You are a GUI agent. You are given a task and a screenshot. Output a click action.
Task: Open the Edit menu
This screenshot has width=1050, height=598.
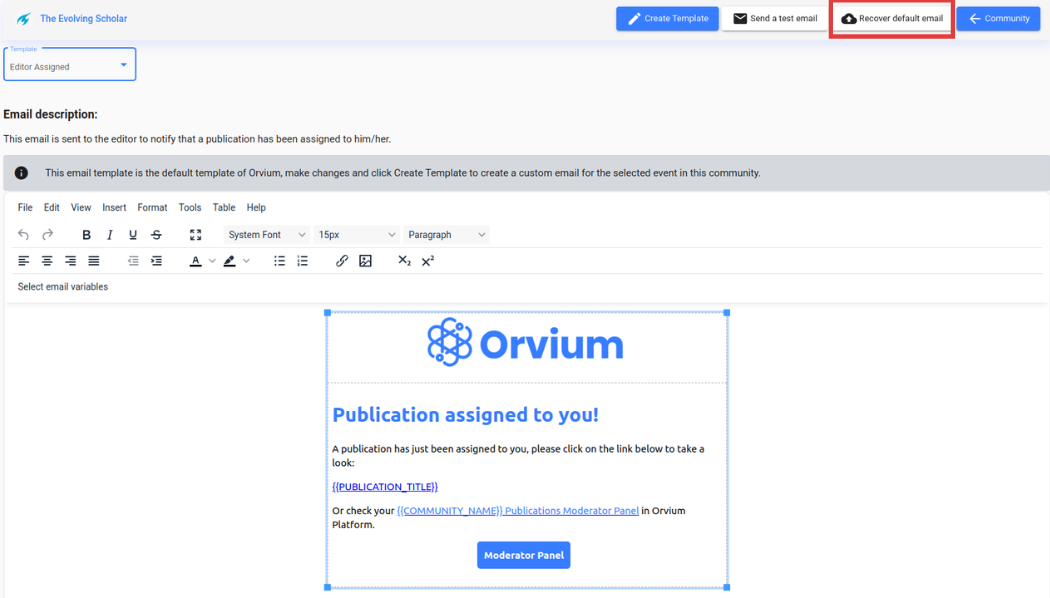(52, 208)
